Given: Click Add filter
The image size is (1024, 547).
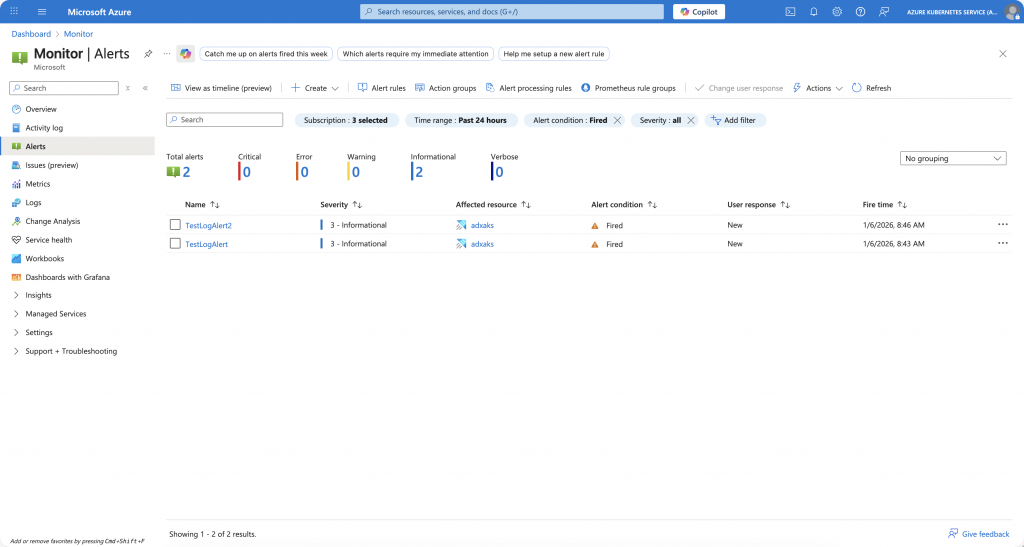Looking at the screenshot, I should pyautogui.click(x=735, y=120).
